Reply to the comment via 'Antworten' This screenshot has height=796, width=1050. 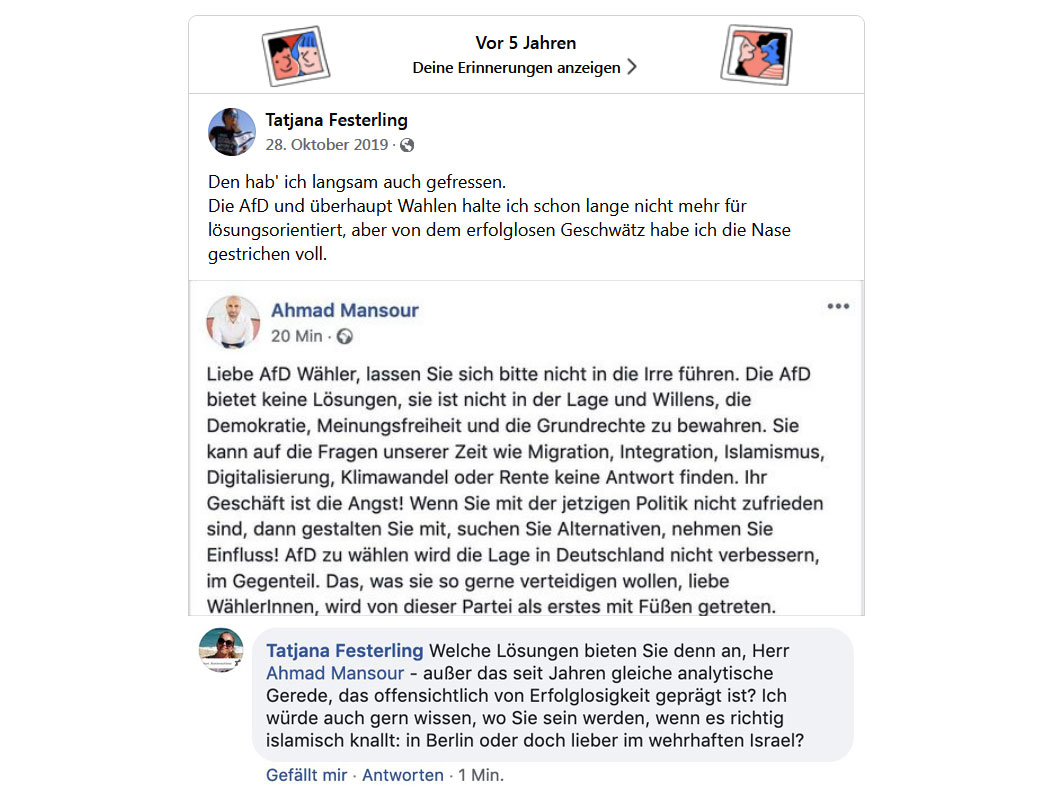403,775
